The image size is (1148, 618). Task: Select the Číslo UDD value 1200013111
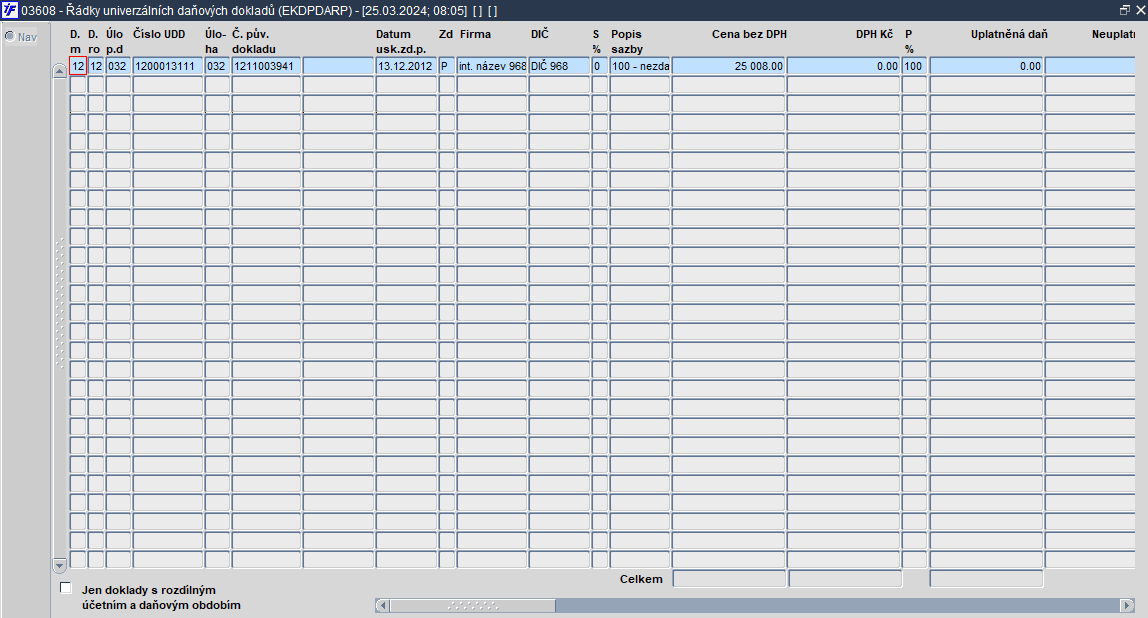(168, 66)
